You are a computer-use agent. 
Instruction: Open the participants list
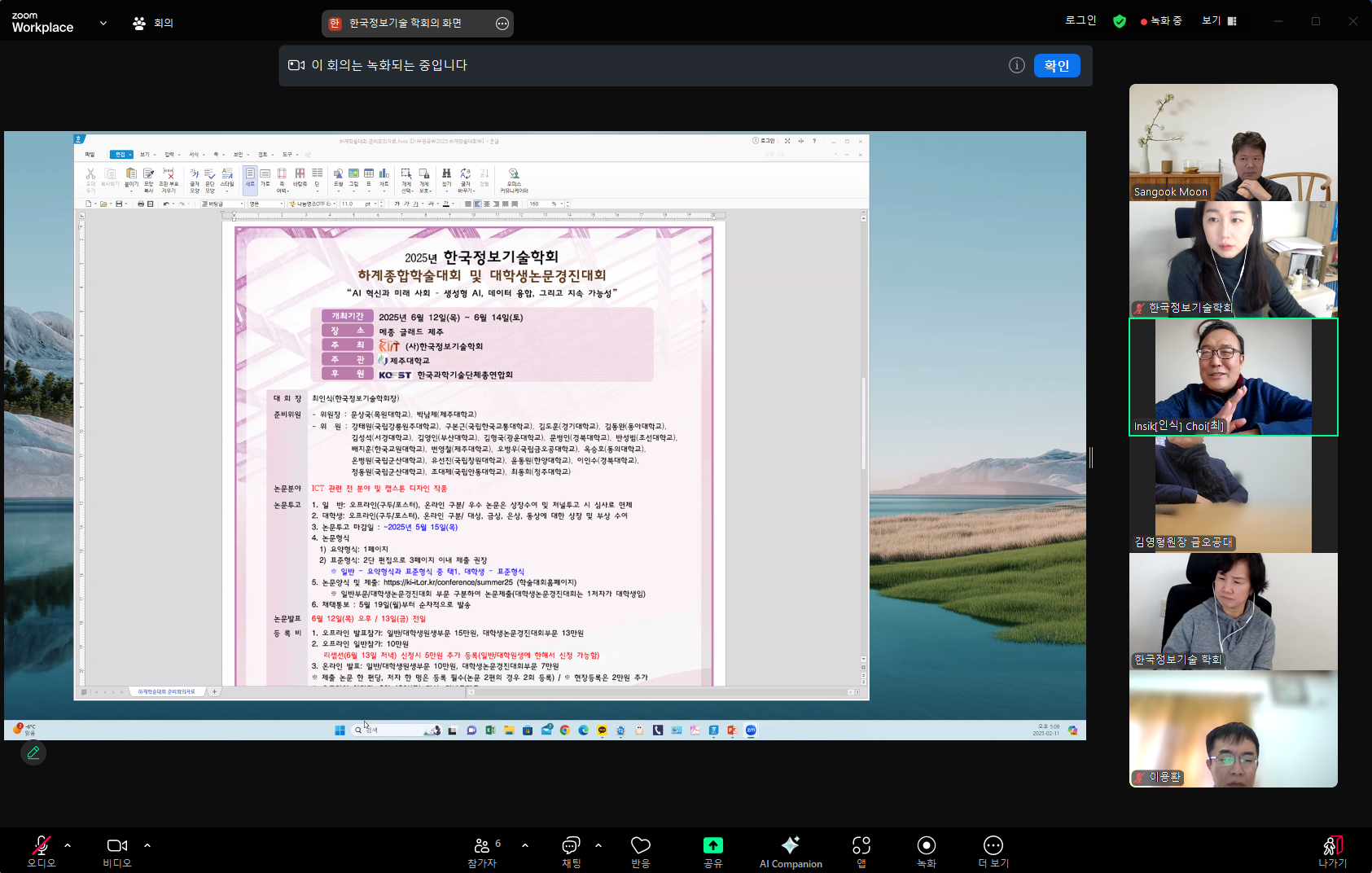(482, 846)
